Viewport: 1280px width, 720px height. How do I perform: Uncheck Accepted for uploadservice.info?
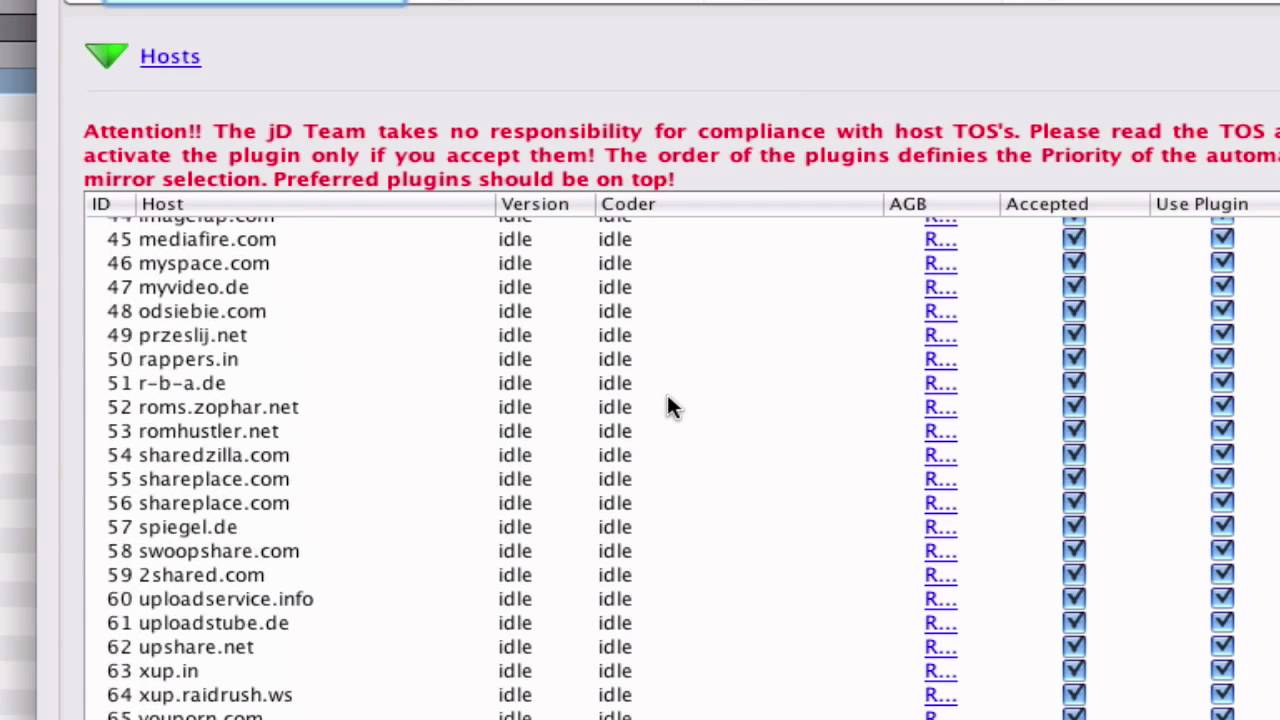(1074, 598)
